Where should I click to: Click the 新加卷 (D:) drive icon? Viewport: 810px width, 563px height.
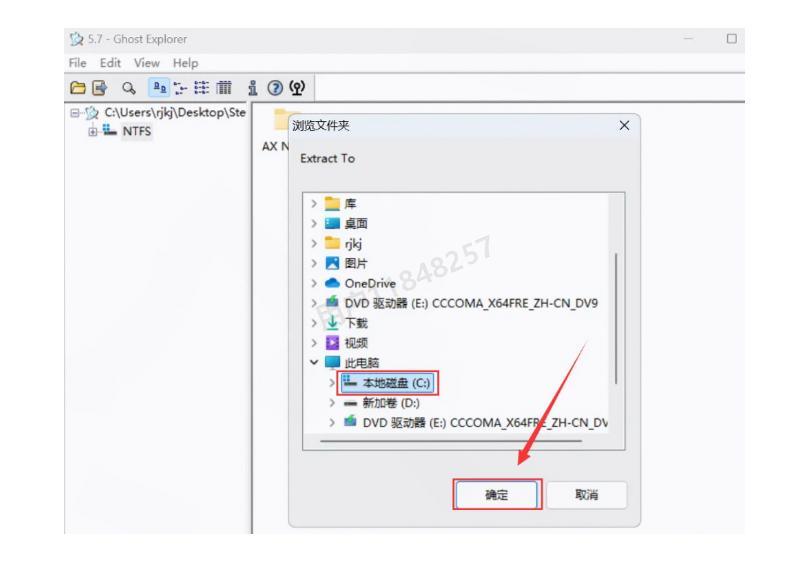coord(350,403)
